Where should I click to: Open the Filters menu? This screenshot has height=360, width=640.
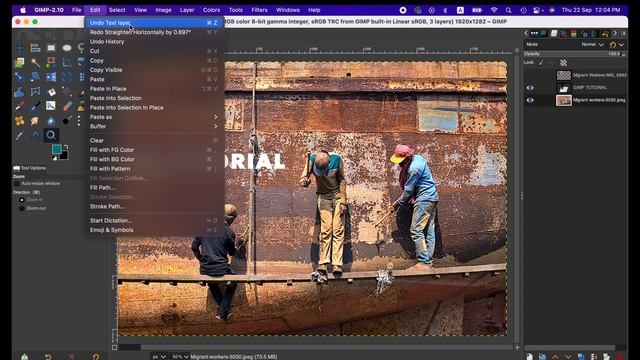[259, 10]
